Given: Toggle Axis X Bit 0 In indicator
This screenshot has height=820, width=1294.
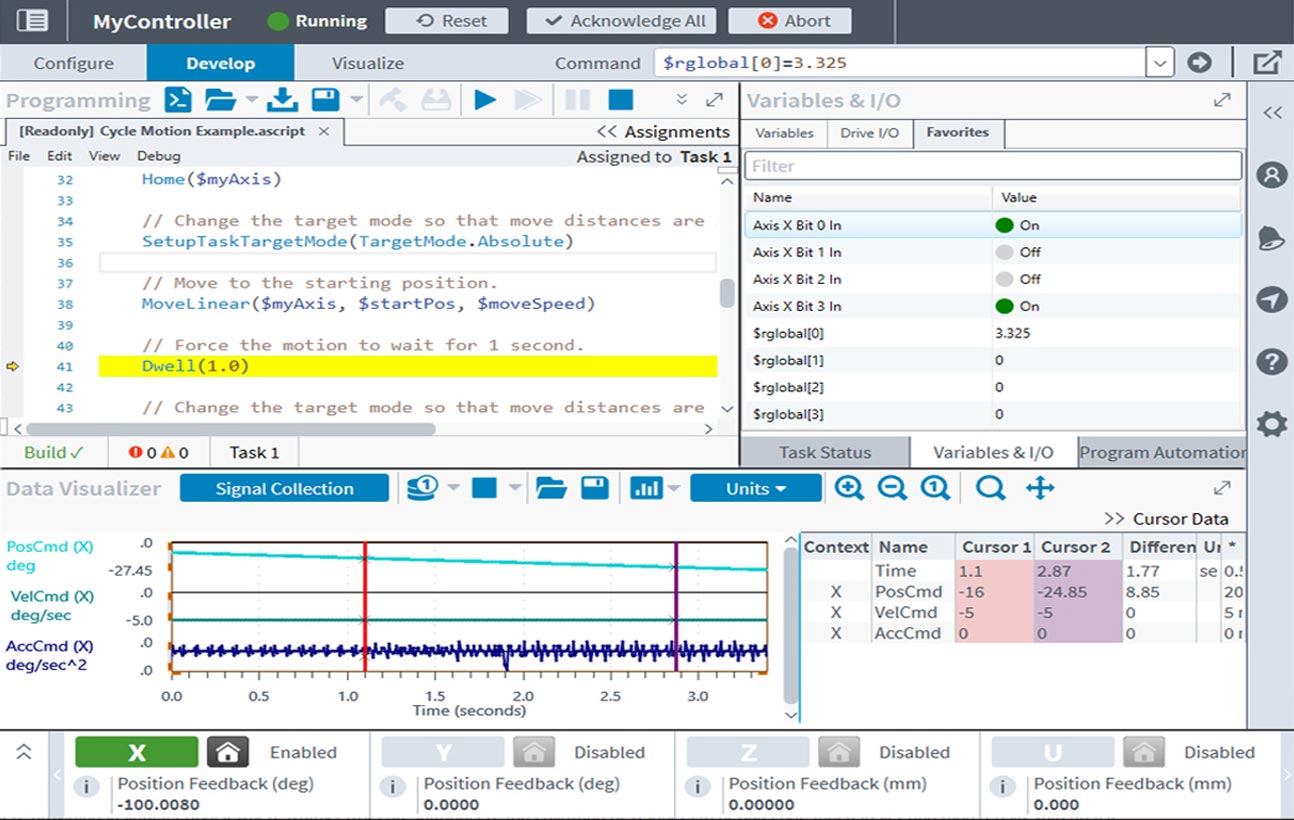Looking at the screenshot, I should (1004, 225).
